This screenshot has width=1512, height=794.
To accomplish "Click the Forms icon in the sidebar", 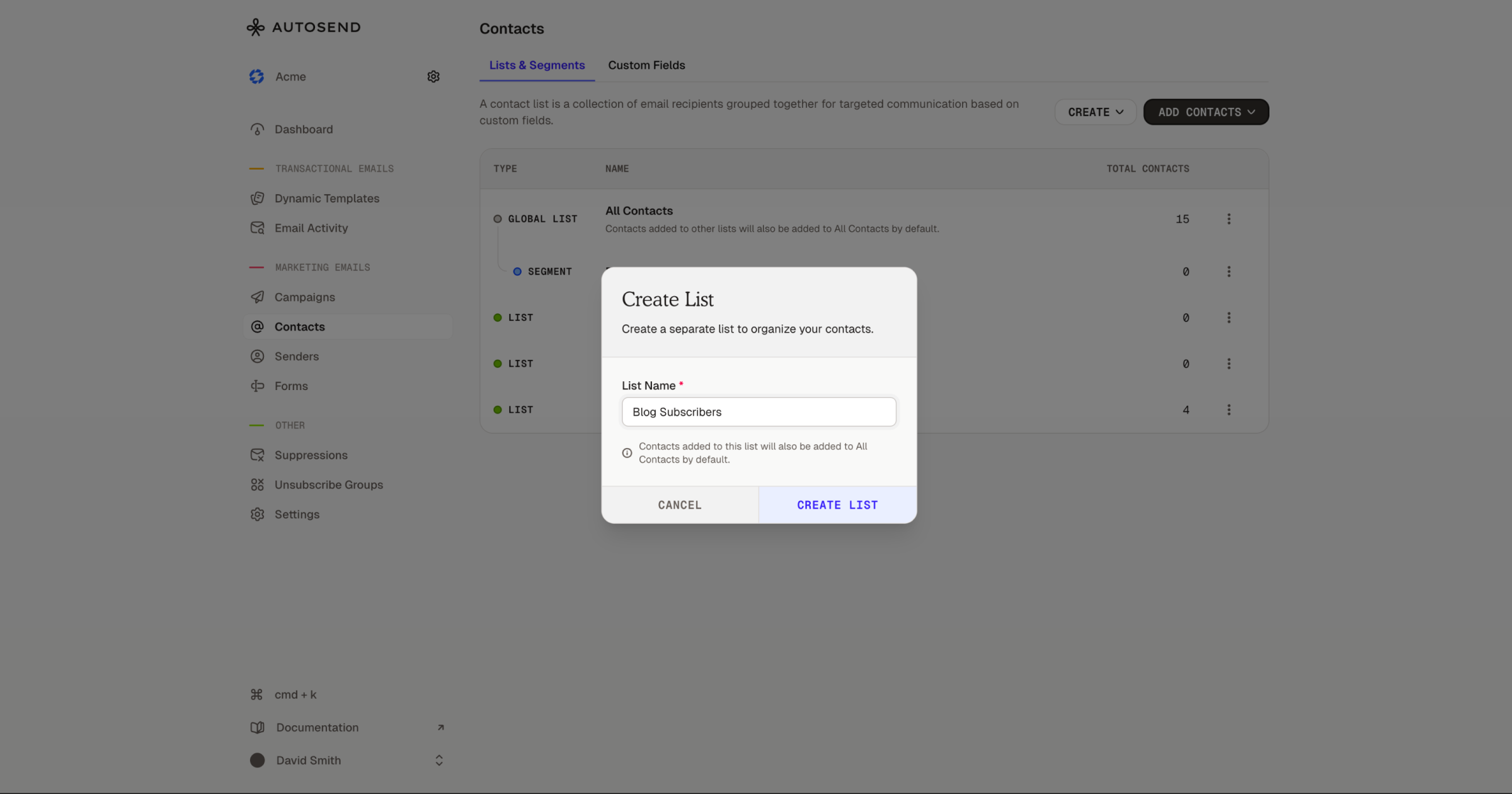I will pyautogui.click(x=258, y=386).
